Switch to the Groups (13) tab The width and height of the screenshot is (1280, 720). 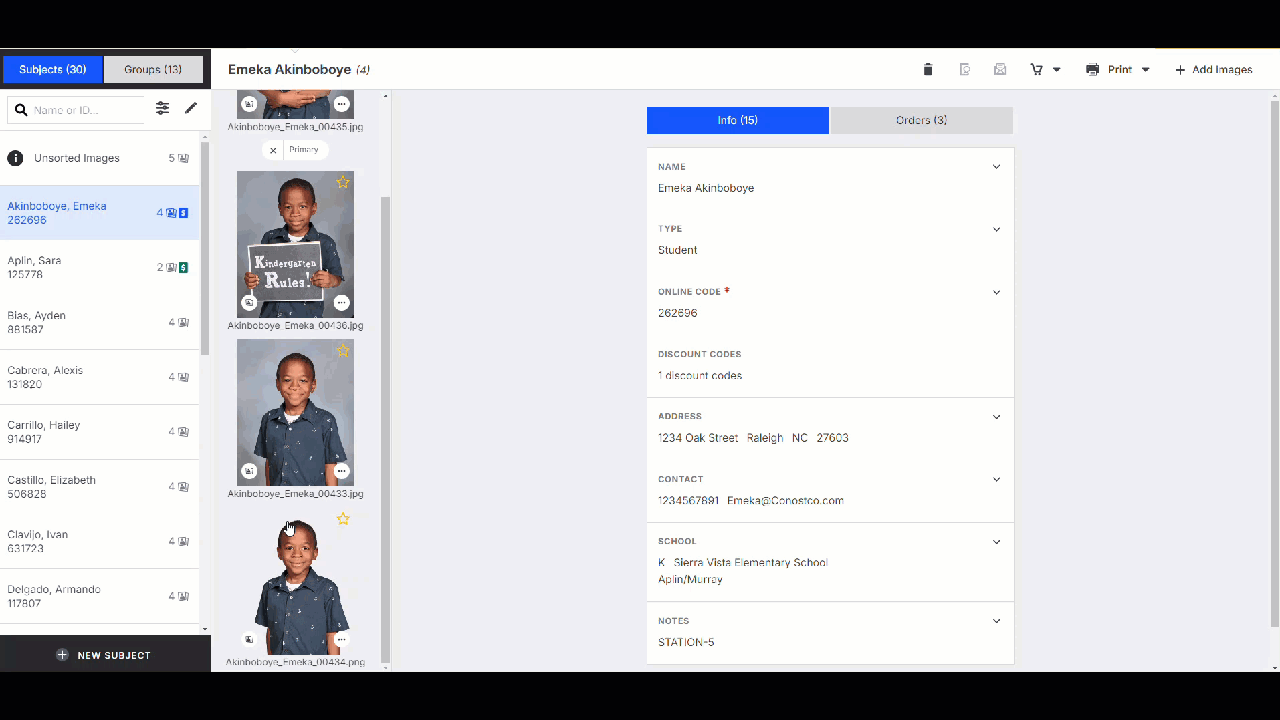[x=153, y=69]
